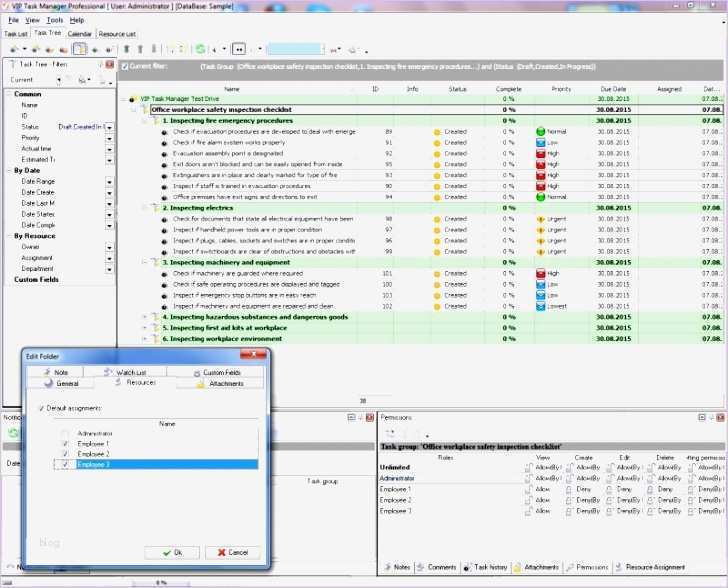The height and width of the screenshot is (588, 728).
Task: Check the Administrator assignment checkbox
Action: tap(65, 434)
